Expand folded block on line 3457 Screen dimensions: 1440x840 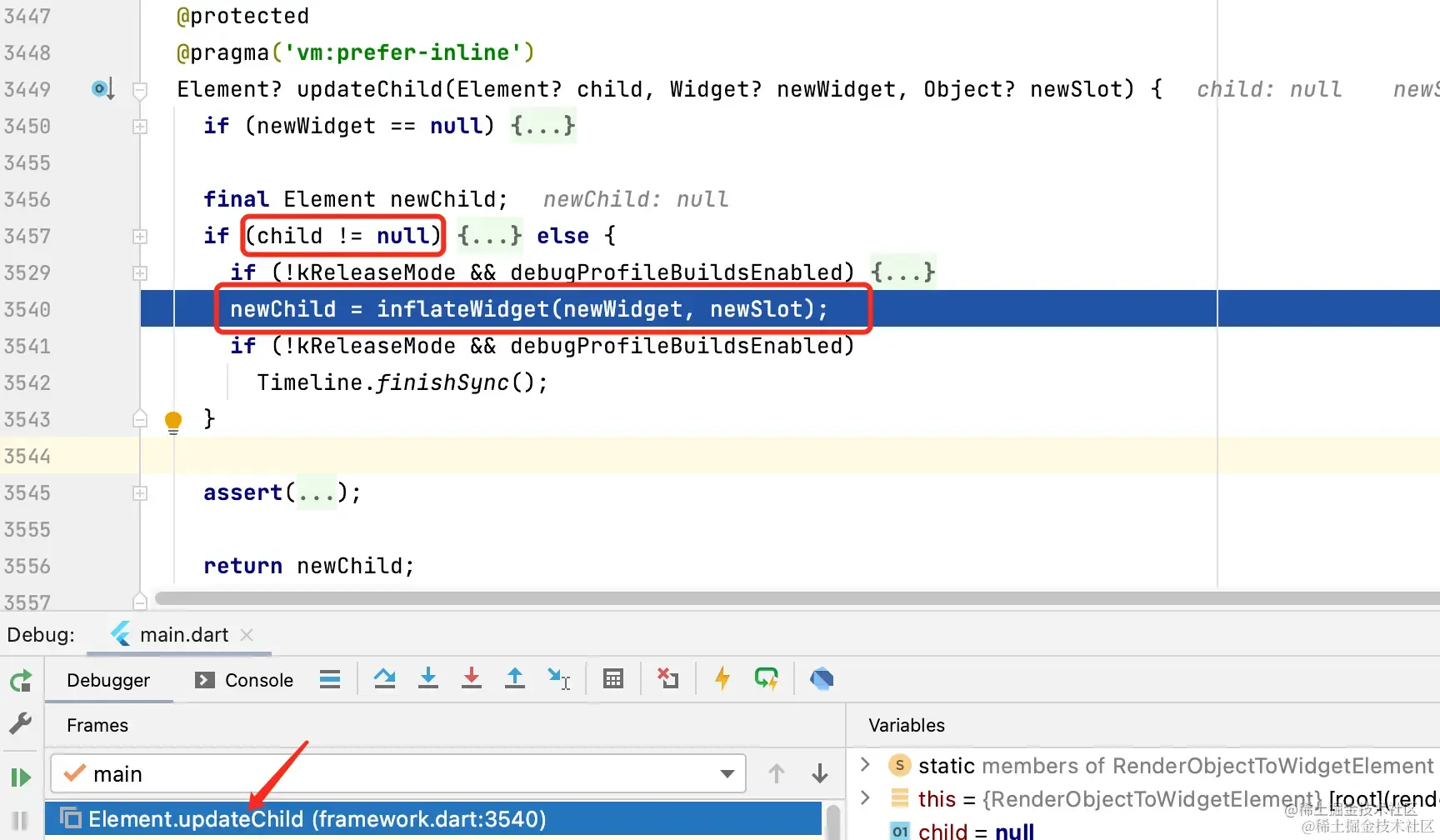pos(140,236)
